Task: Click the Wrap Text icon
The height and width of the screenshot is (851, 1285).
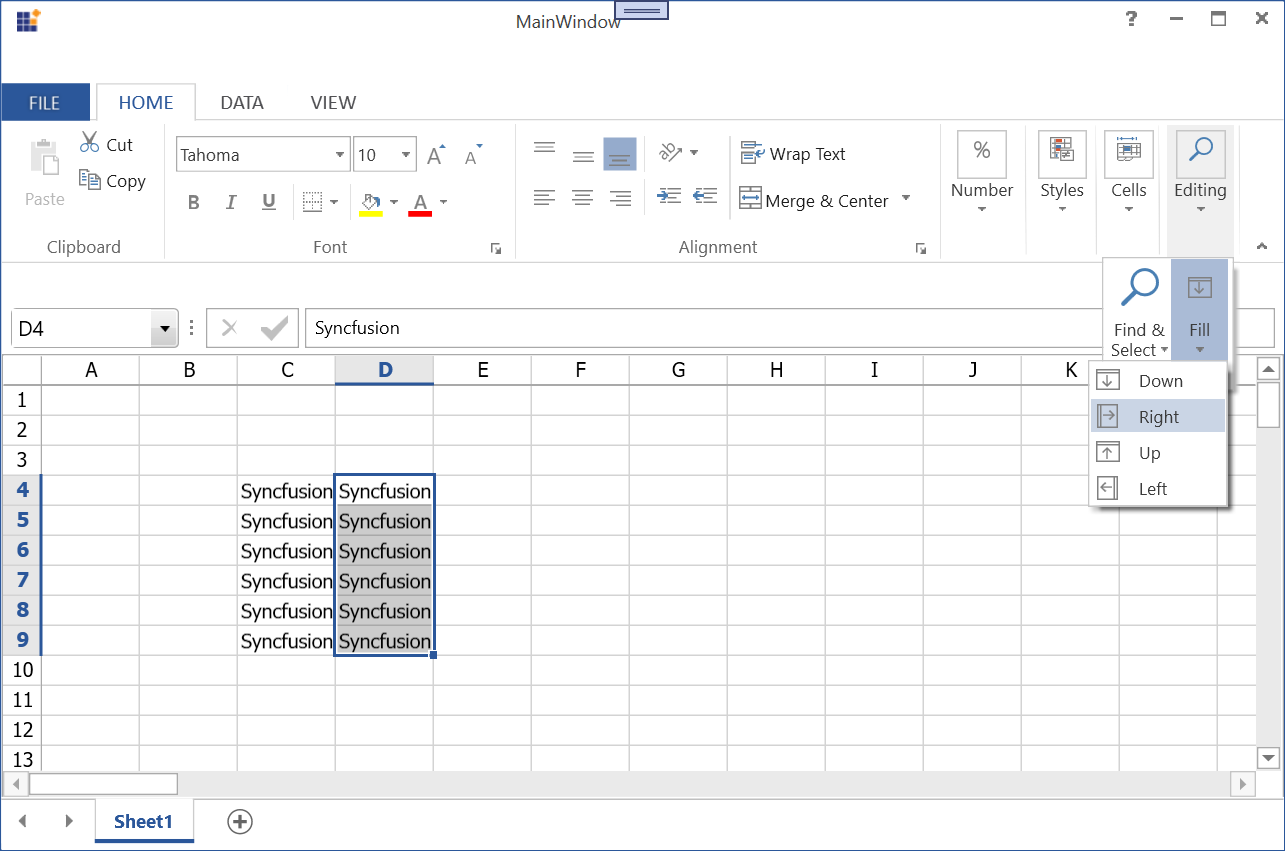Action: tap(752, 154)
